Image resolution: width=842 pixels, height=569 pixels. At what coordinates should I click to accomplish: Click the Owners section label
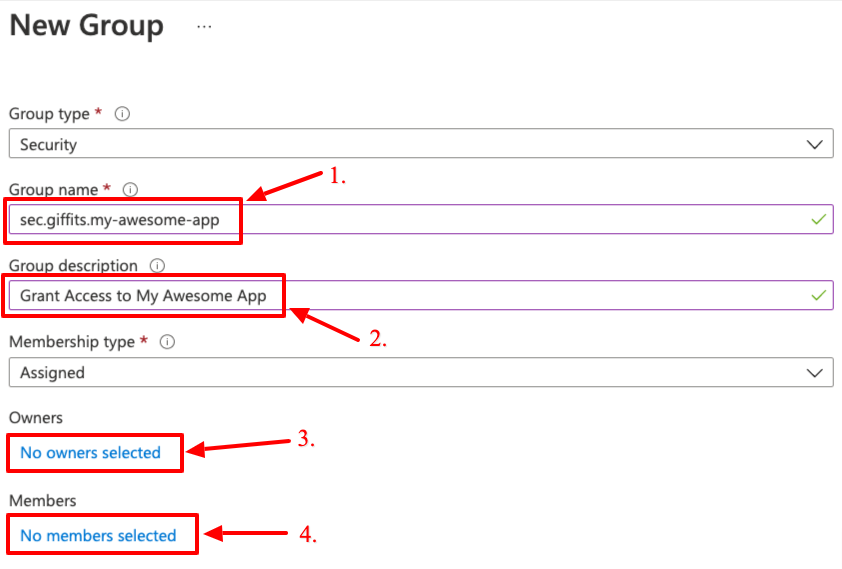(36, 418)
